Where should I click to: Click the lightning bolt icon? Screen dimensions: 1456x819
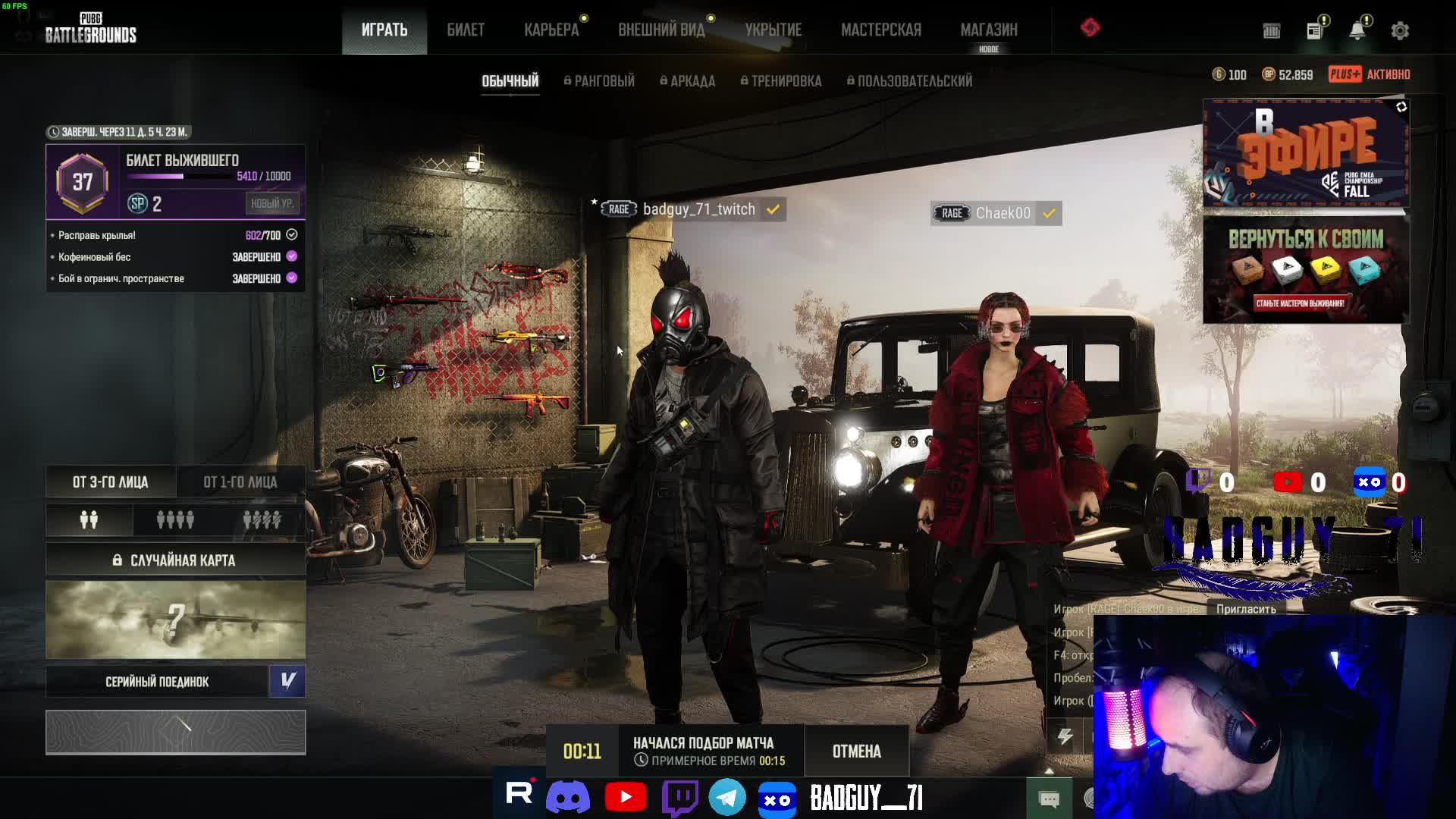click(1065, 736)
